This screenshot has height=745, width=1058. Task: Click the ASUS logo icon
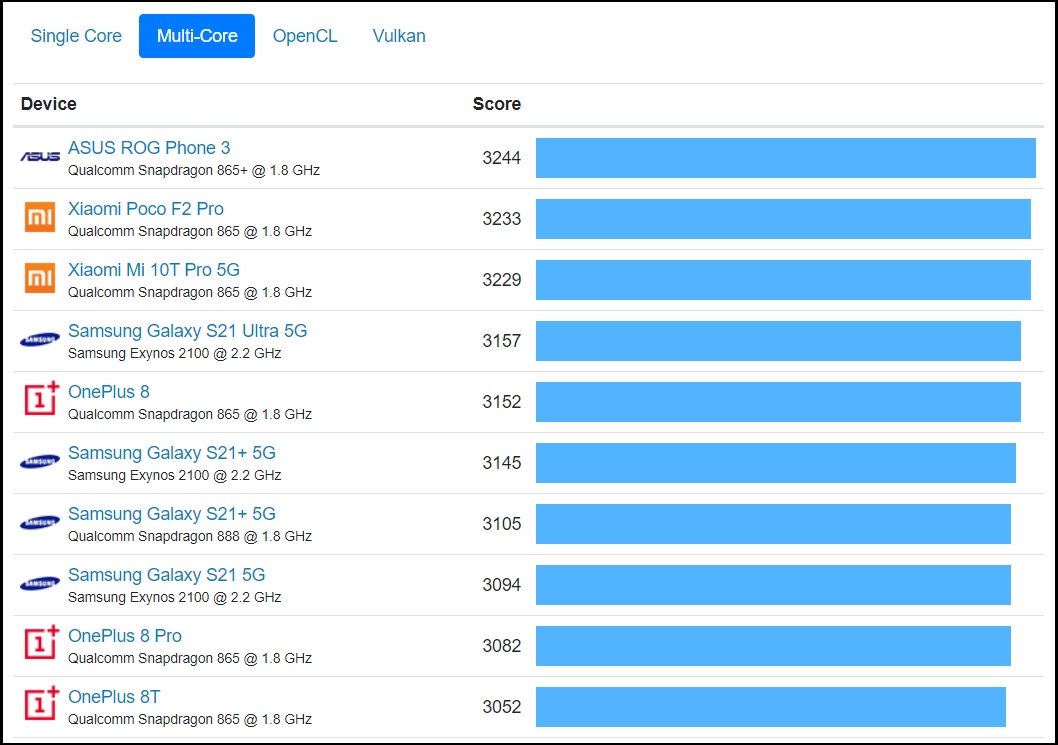pyautogui.click(x=40, y=157)
